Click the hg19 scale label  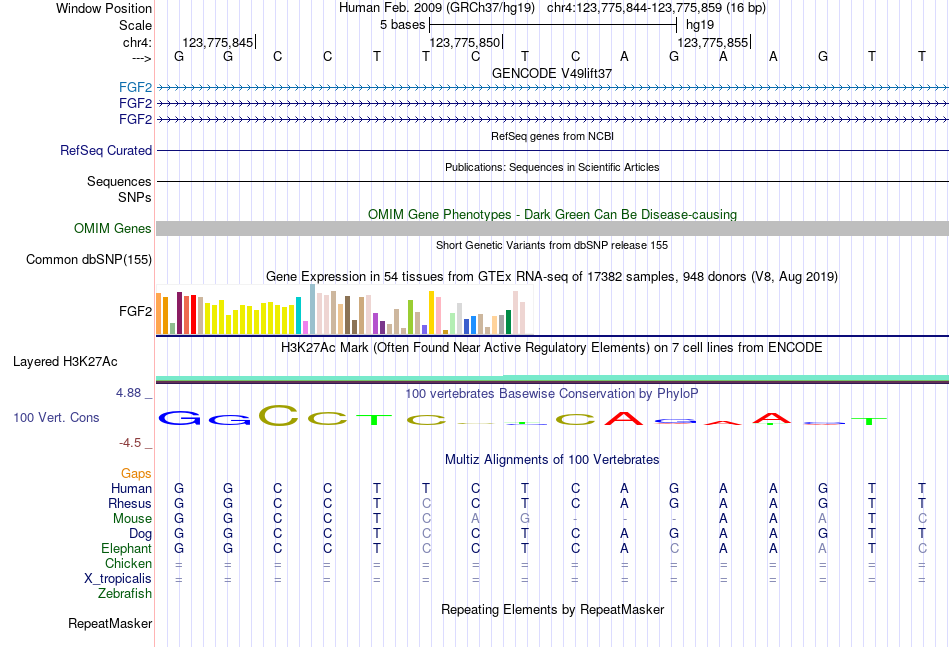[700, 25]
